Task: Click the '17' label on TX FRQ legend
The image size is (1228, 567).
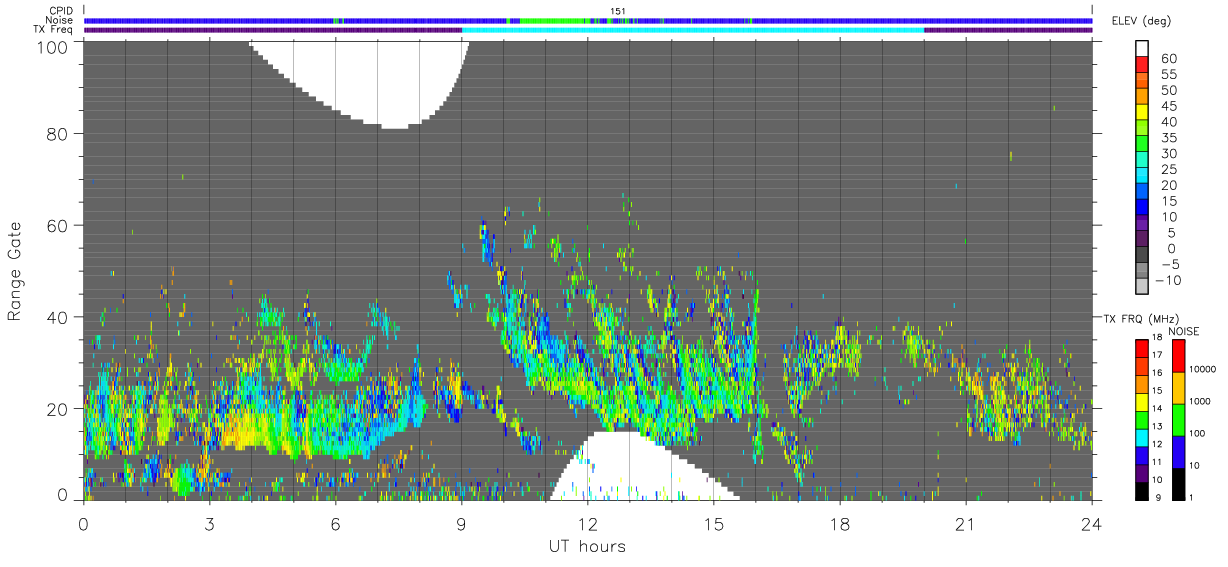Action: point(1157,354)
